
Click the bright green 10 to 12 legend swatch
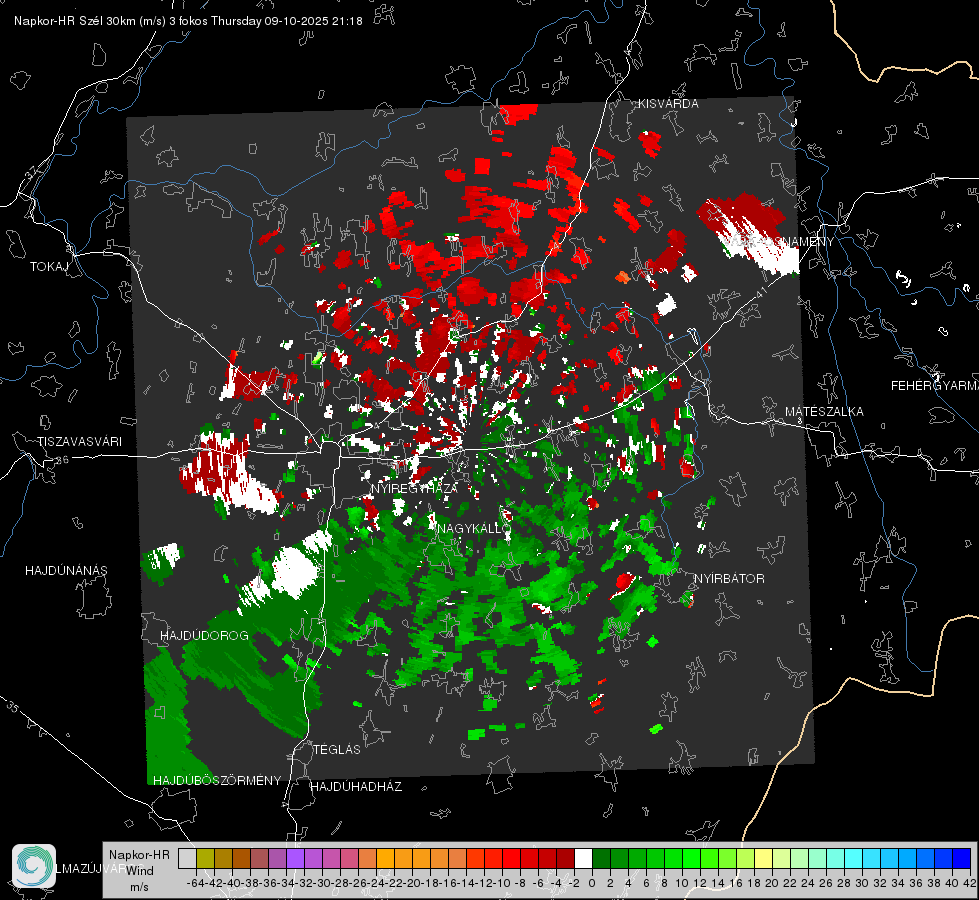click(x=691, y=859)
